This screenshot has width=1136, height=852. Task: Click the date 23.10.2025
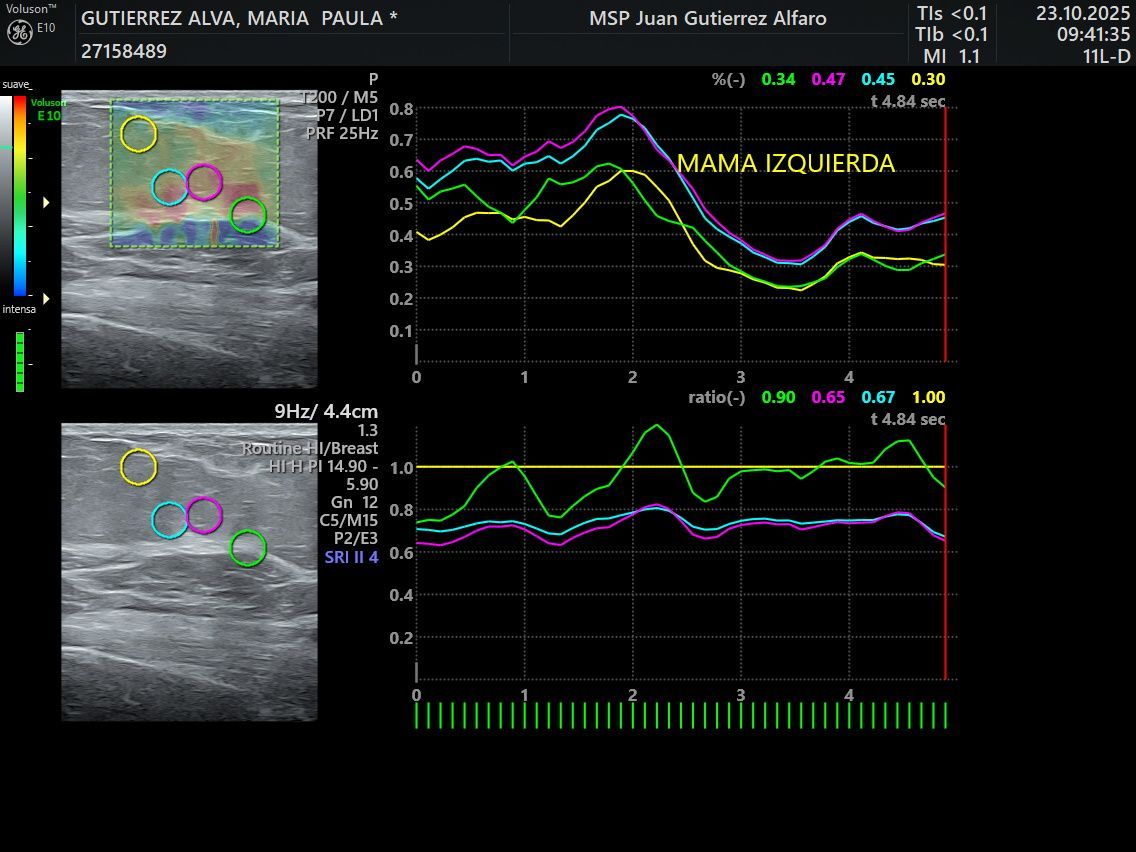click(x=1082, y=13)
